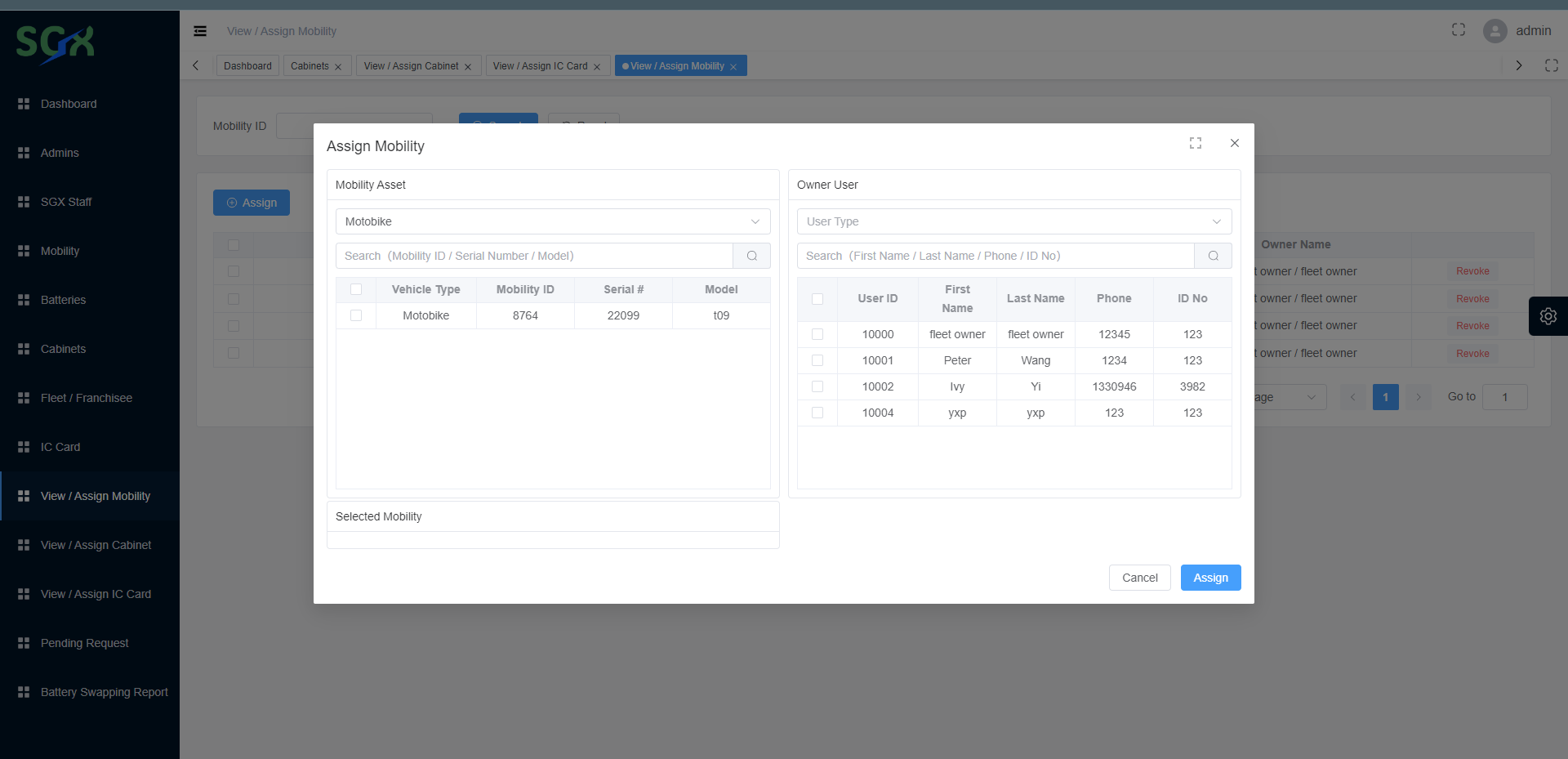1568x759 pixels.
Task: Close the View / Assign IC Card tab
Action: (597, 67)
